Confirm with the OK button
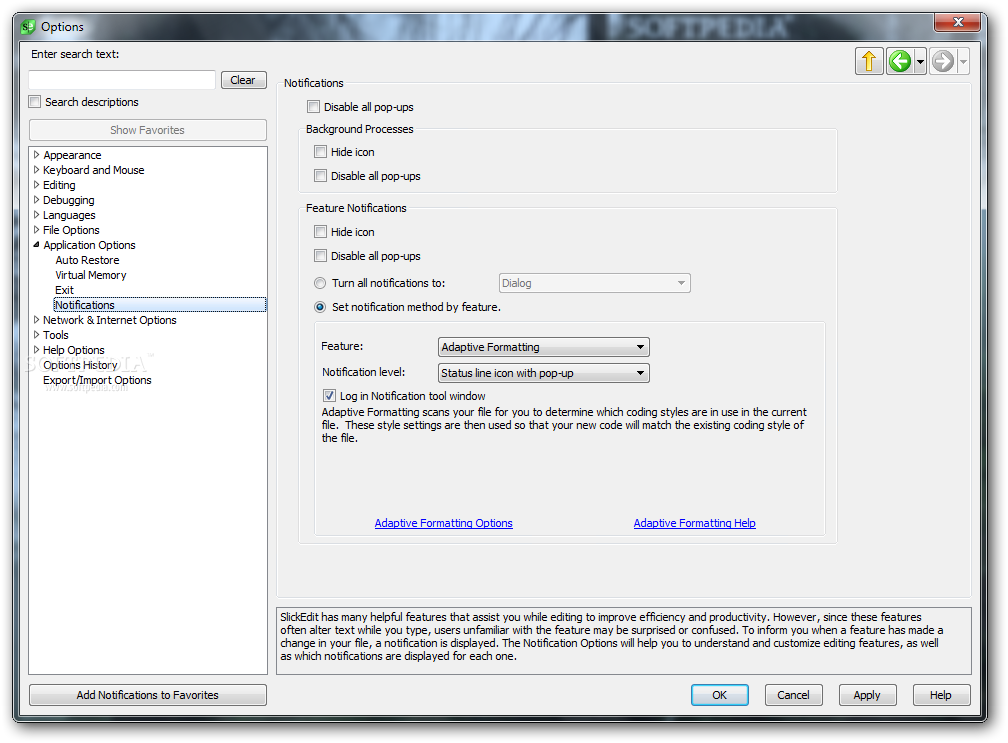Image resolution: width=1008 pixels, height=743 pixels. (x=719, y=695)
